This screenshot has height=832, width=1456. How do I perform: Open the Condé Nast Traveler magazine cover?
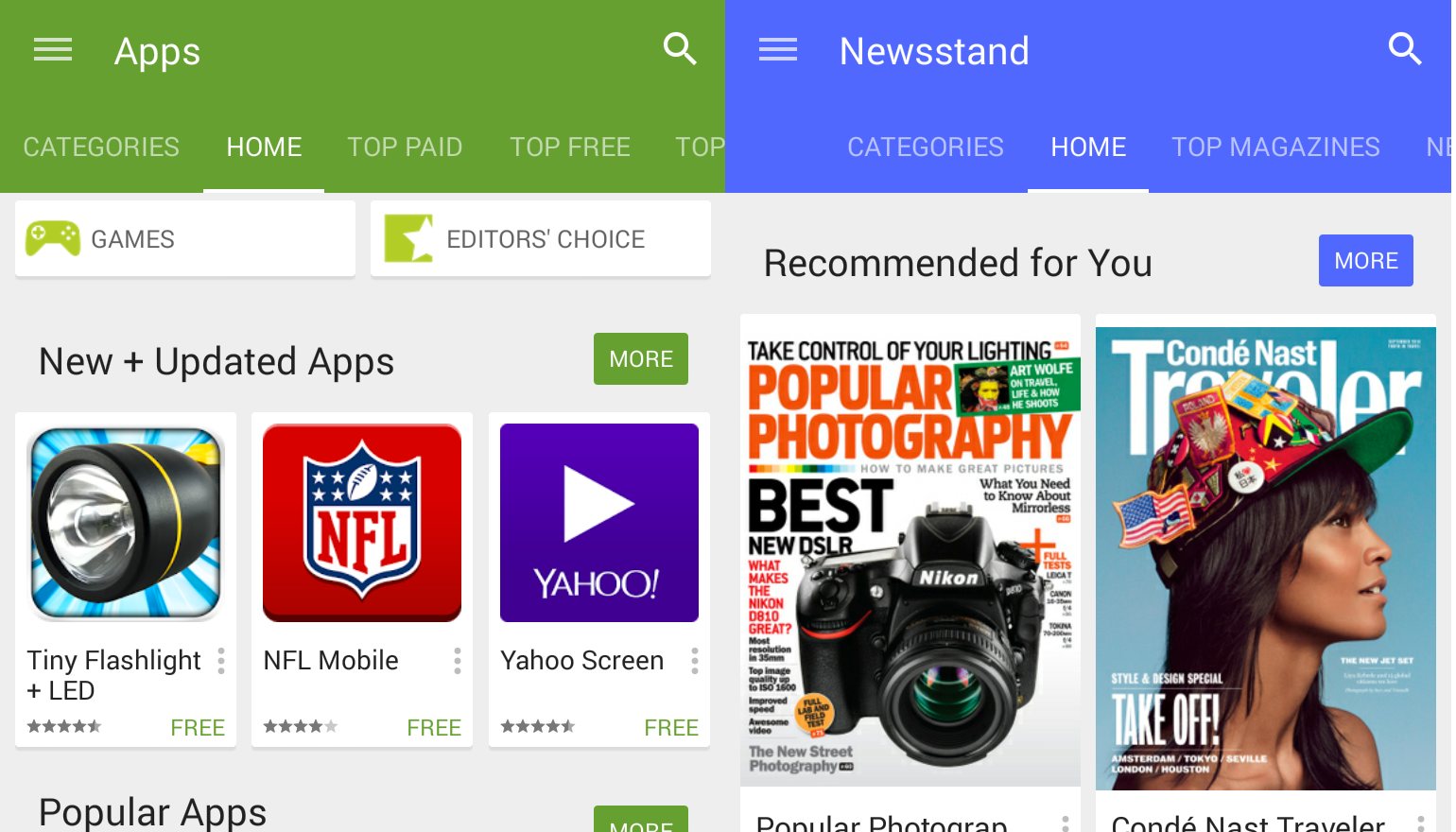1266,559
